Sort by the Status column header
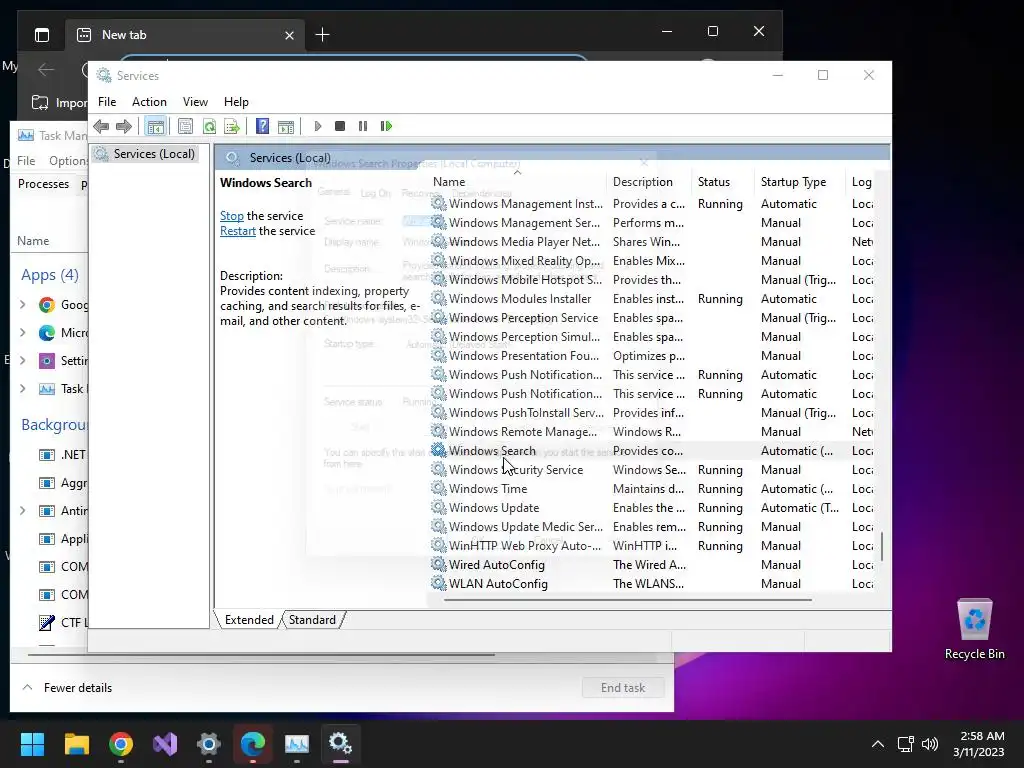The width and height of the screenshot is (1024, 768). [722, 182]
